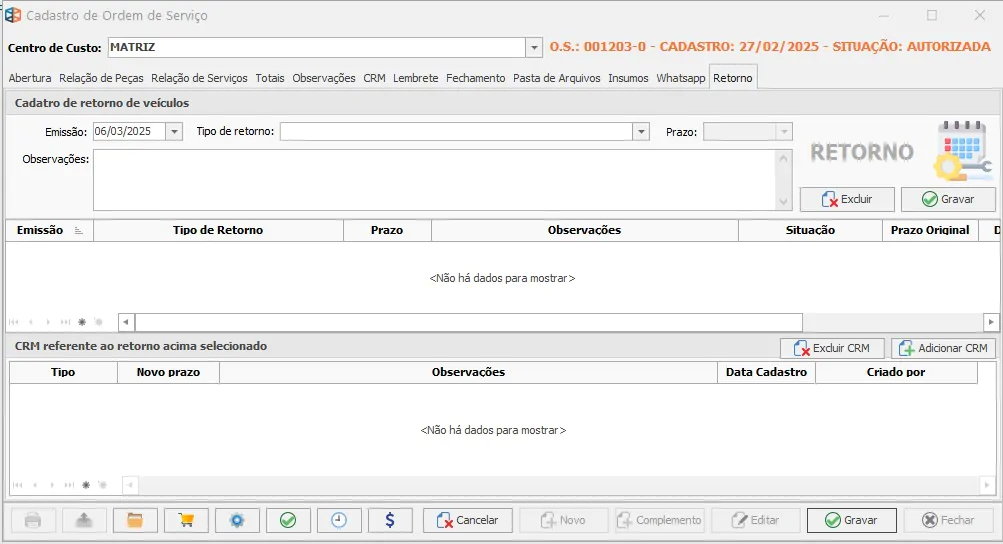The width and height of the screenshot is (1003, 544).
Task: Open the Tipo de retorno dropdown
Action: pos(641,131)
